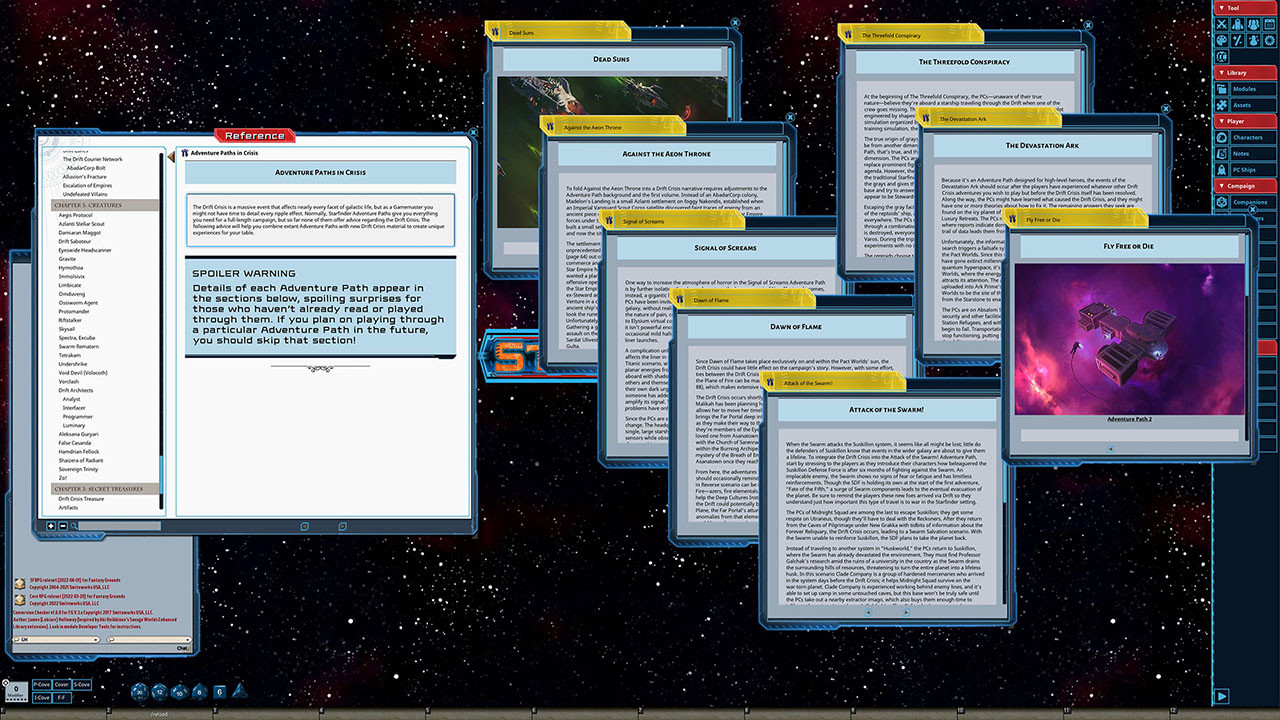Open the Adventure Path 2 link
The height and width of the screenshot is (720, 1280).
pyautogui.click(x=1129, y=418)
